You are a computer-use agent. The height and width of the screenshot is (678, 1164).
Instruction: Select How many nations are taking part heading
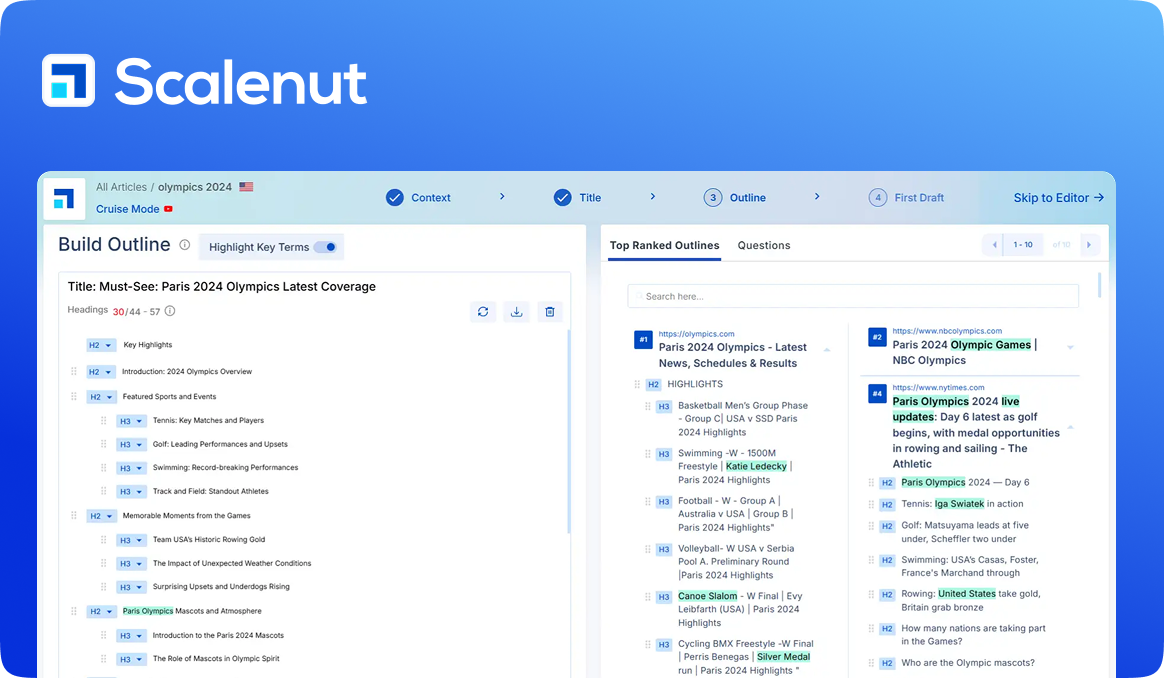point(973,635)
